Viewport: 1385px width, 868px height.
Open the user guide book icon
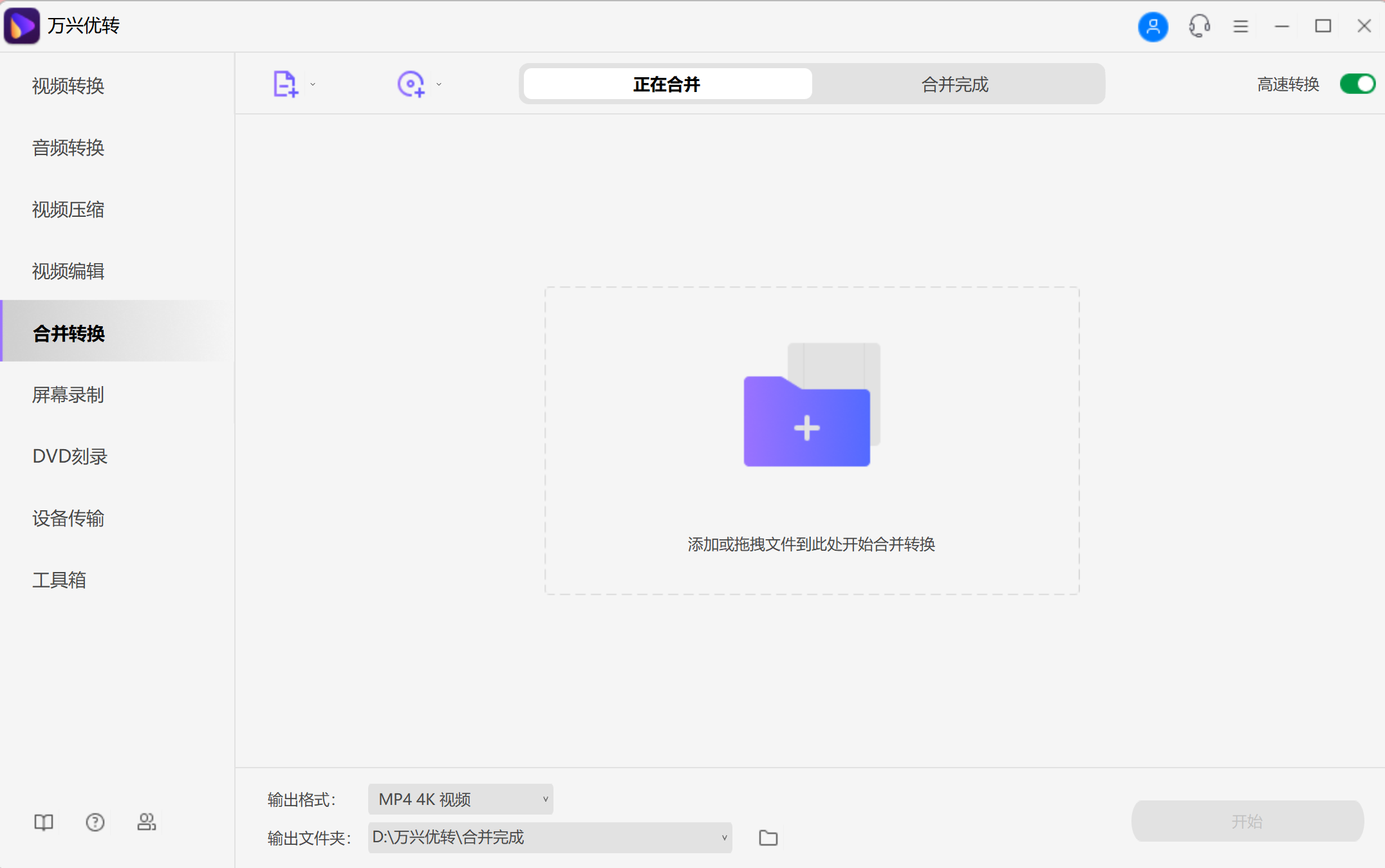42,822
